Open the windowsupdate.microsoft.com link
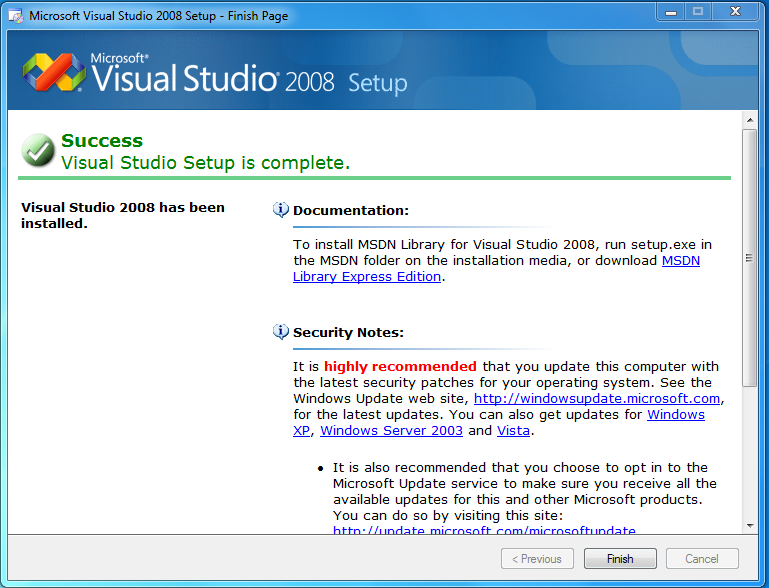This screenshot has height=588, width=769. (x=597, y=398)
